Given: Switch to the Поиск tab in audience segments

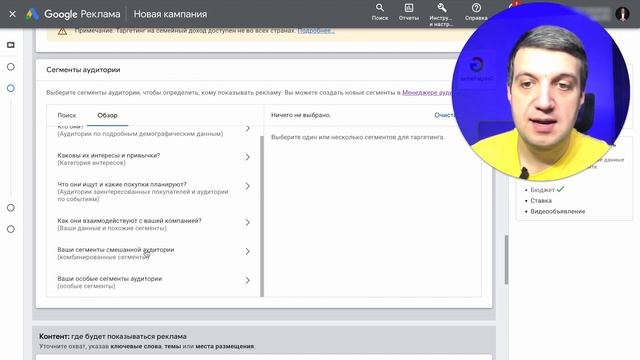Looking at the screenshot, I should click(x=67, y=116).
